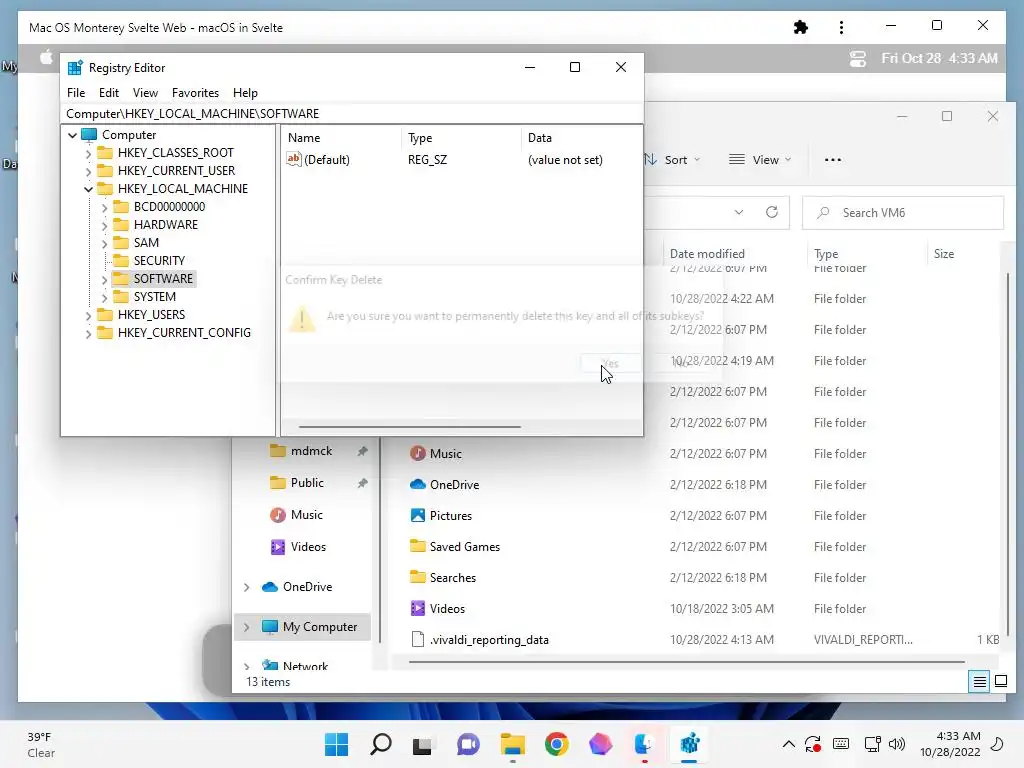The image size is (1024, 768).
Task: Open the pink gem-shaped taskbar app
Action: tap(600, 744)
